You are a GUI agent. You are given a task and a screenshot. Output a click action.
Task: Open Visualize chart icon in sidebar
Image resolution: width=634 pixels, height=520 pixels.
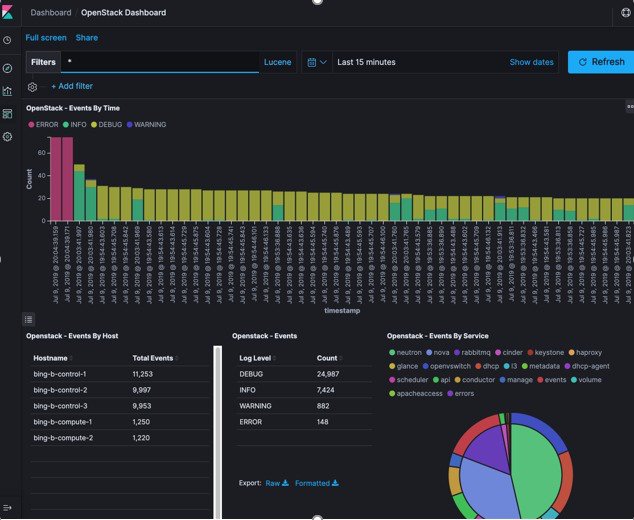[7, 91]
